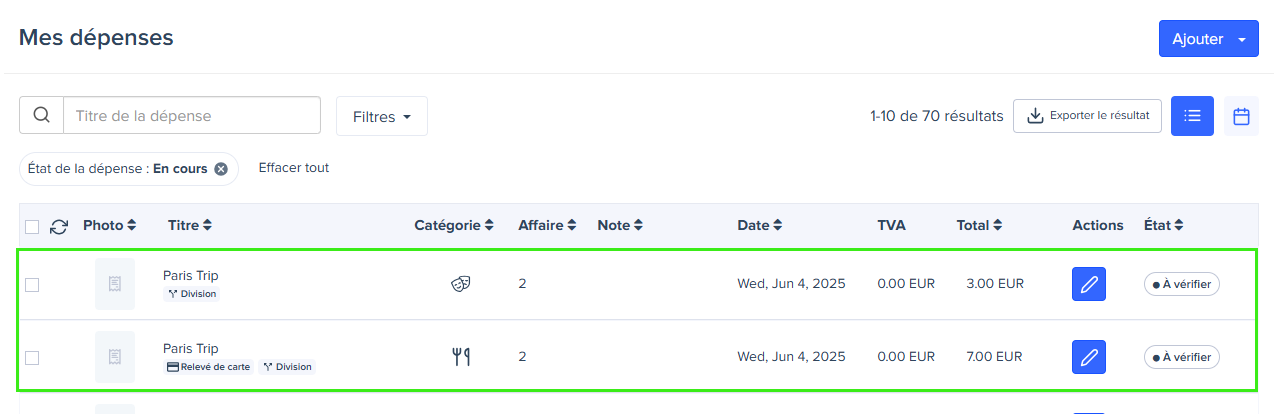Click the search magnifier icon

pos(41,115)
